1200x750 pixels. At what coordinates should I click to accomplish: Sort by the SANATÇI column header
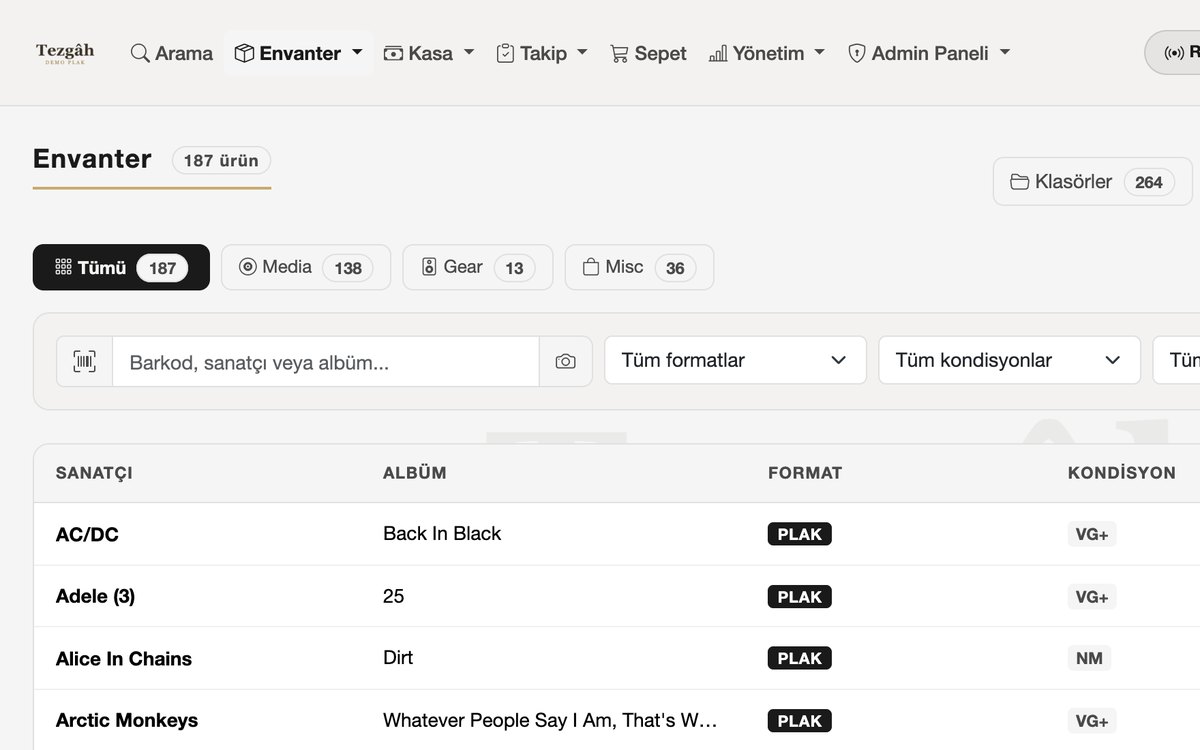94,473
